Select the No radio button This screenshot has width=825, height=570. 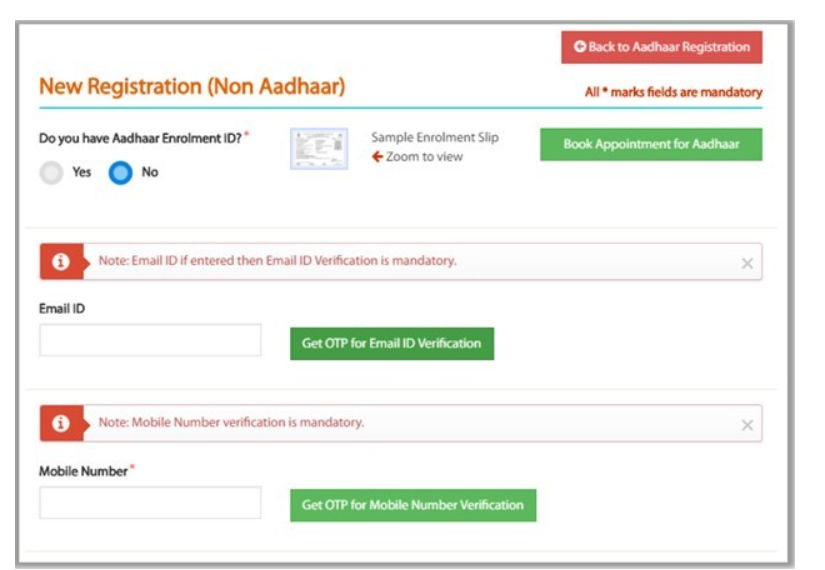point(120,173)
